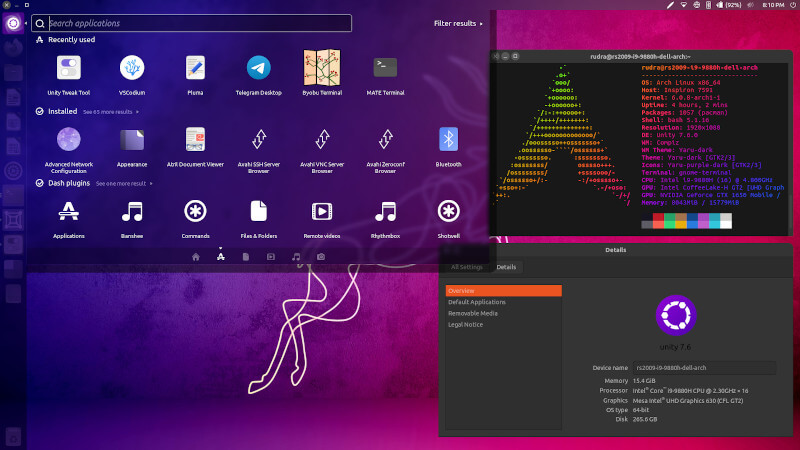This screenshot has width=800, height=450.
Task: Switch to the Home lens
Action: 195,257
